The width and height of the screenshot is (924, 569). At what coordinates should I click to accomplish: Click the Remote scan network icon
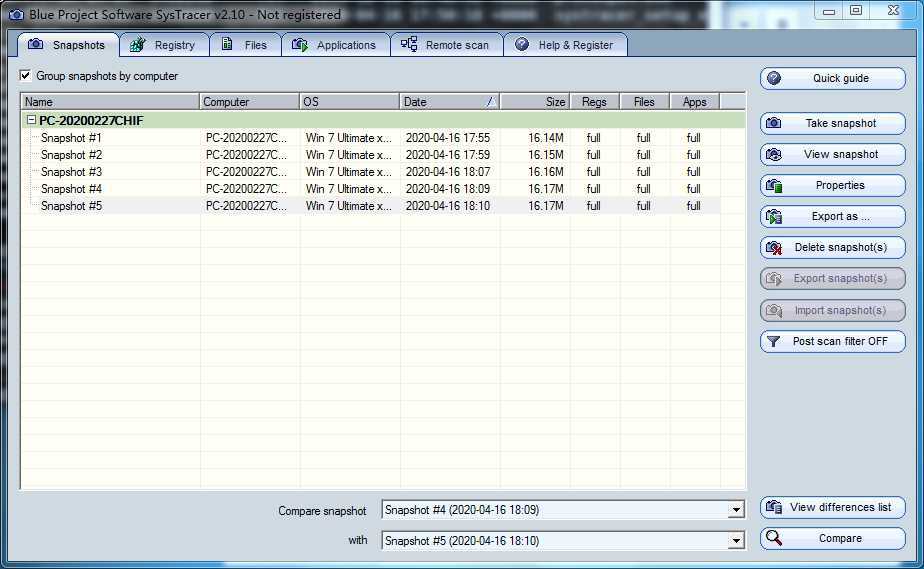pos(409,44)
